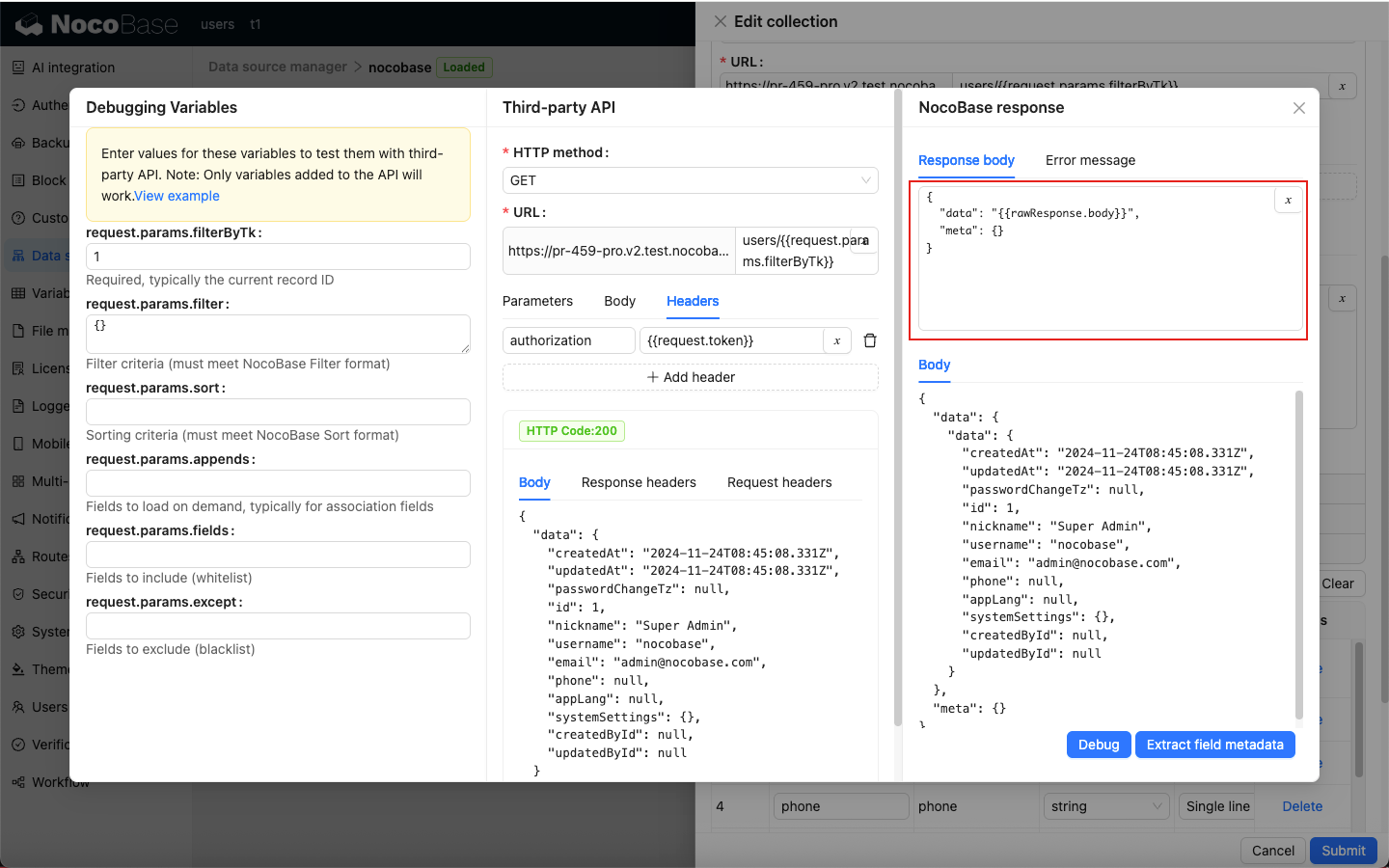Image resolution: width=1389 pixels, height=868 pixels.
Task: Open the View example link
Action: (x=177, y=196)
